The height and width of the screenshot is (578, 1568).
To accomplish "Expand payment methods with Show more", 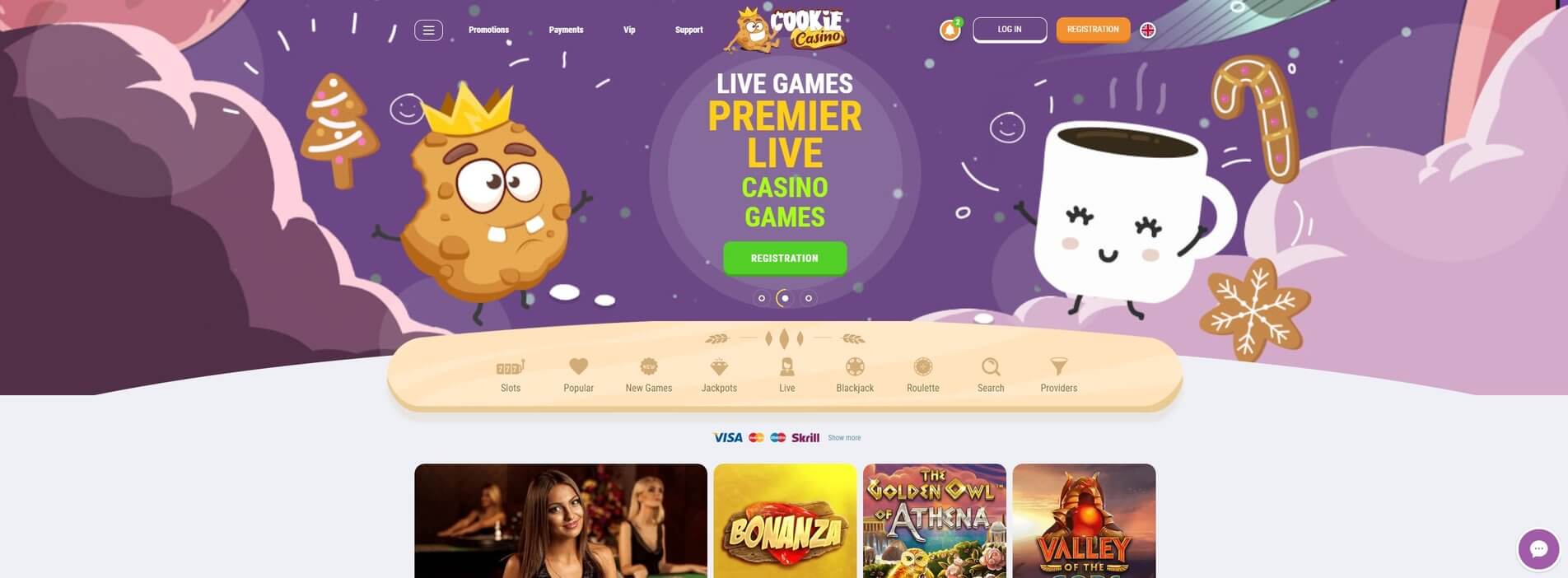I will pos(844,438).
